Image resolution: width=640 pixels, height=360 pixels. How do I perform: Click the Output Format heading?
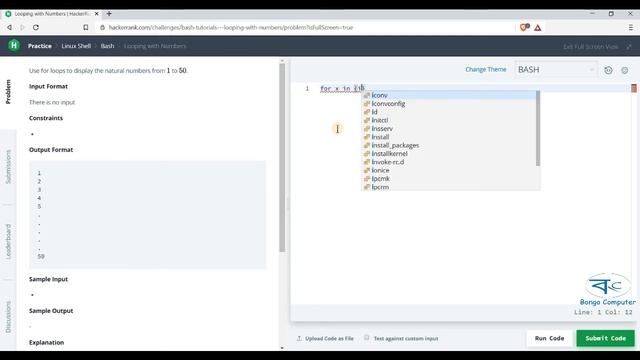point(51,150)
